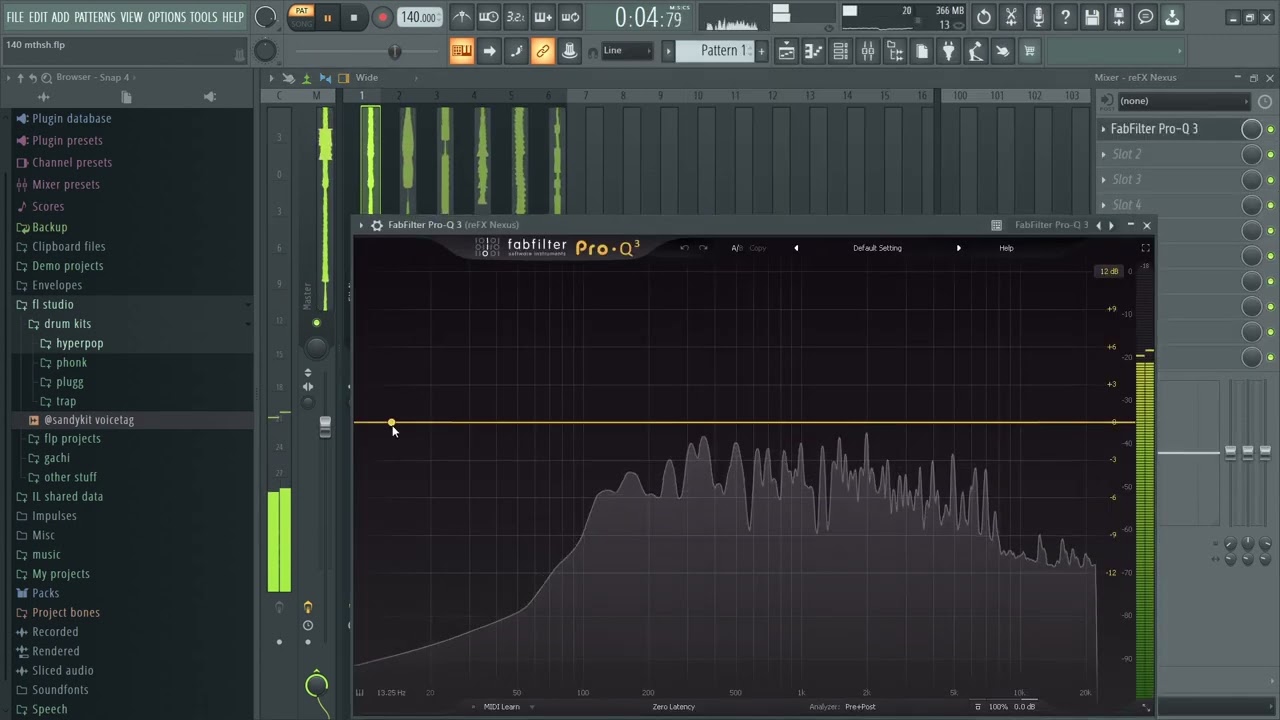This screenshot has height=720, width=1280.
Task: Open the PATTERNS menu
Action: point(95,17)
